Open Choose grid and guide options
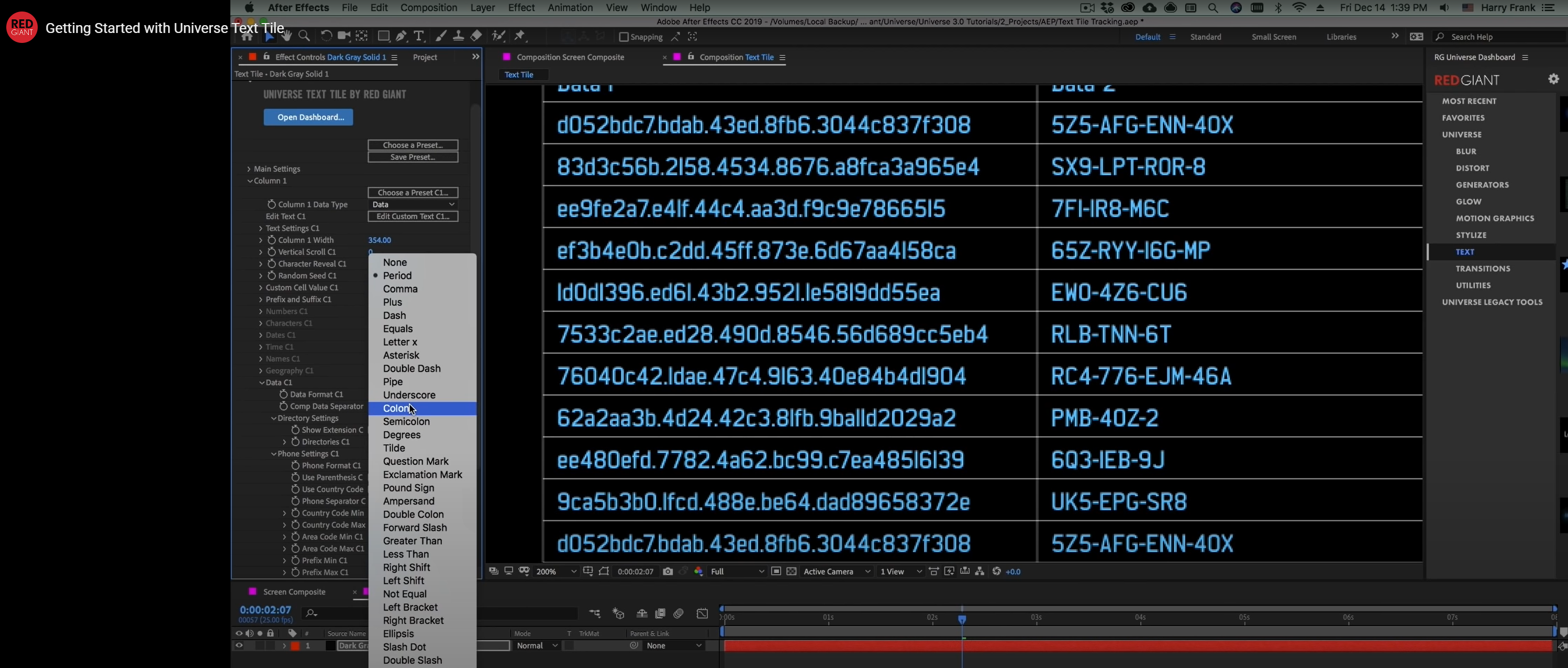This screenshot has width=1568, height=668. click(x=588, y=571)
